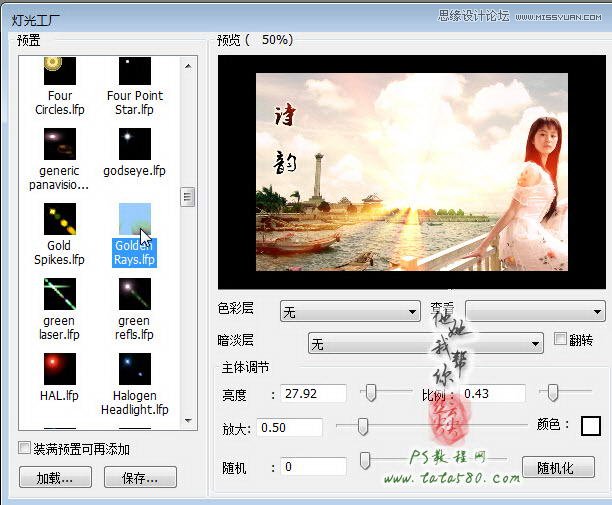
Task: Click the 放大 zoom slider handle
Action: click(363, 427)
